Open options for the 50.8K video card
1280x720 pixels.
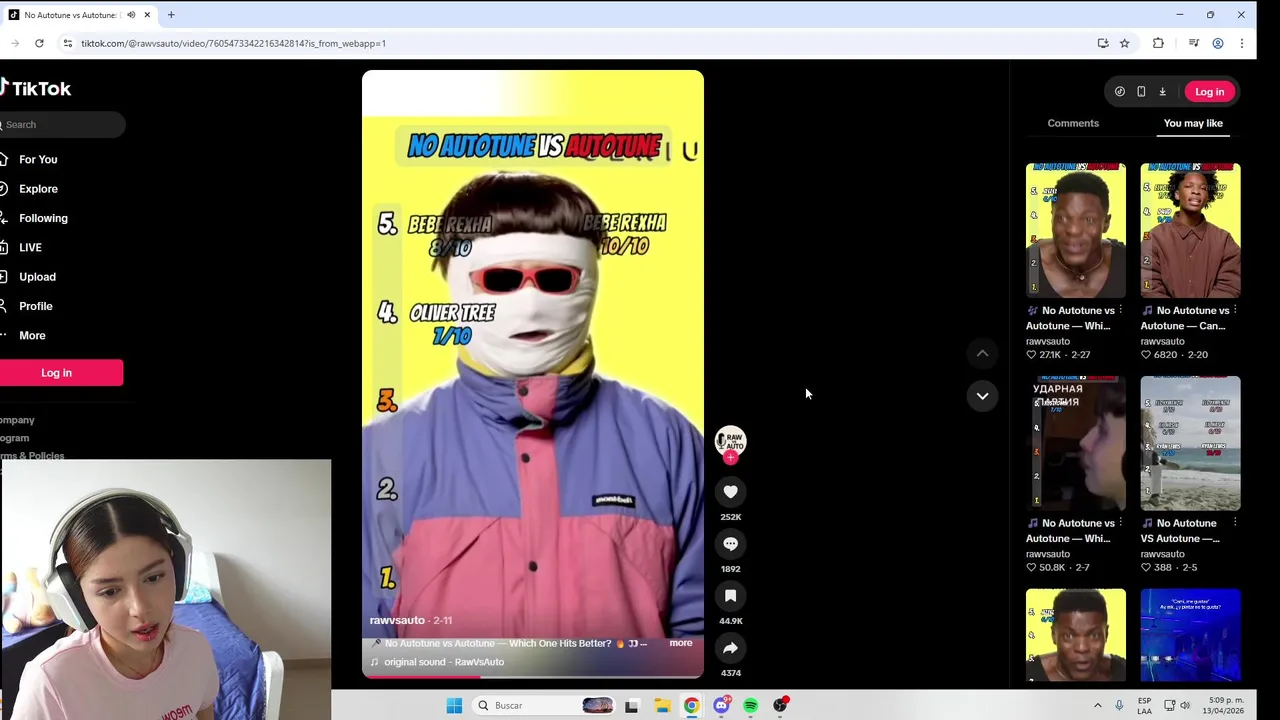point(1120,523)
